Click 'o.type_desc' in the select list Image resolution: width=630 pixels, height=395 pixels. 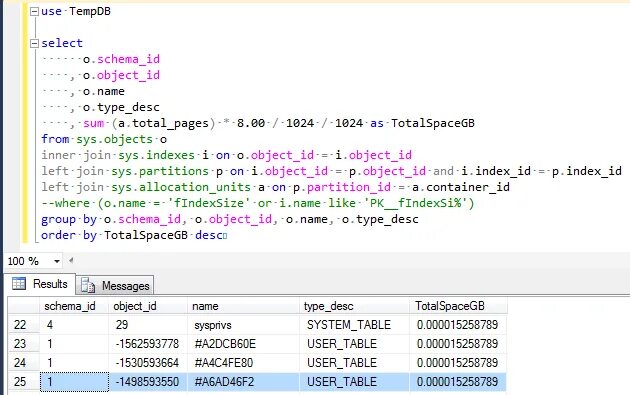click(x=121, y=107)
